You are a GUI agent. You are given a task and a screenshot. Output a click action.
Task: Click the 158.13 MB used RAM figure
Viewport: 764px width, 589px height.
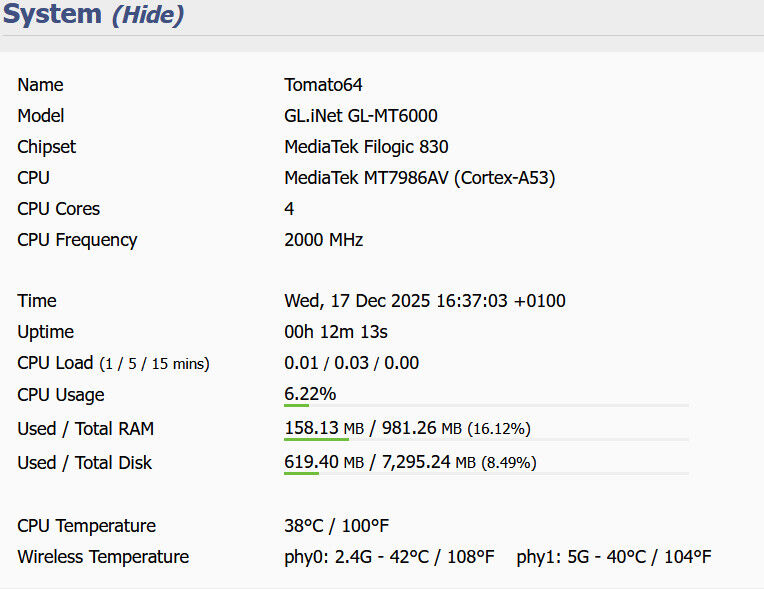(x=324, y=428)
